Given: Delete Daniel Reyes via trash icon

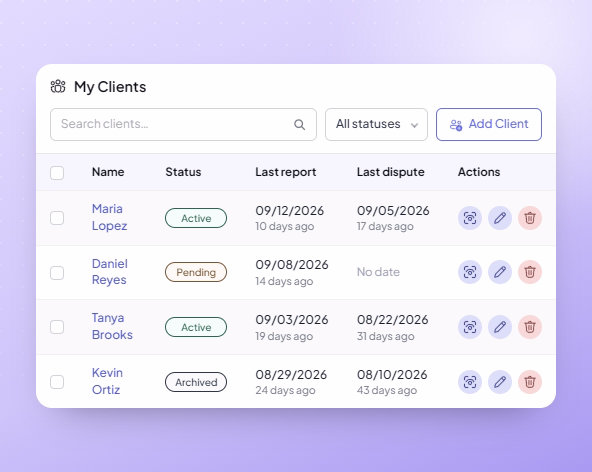Looking at the screenshot, I should tap(530, 272).
